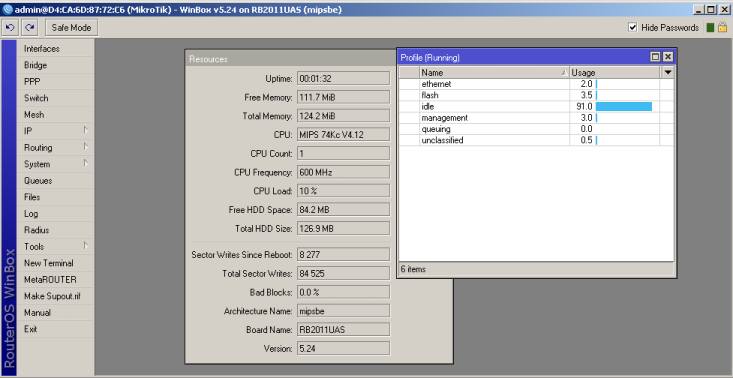Click the Free HDD Space field
This screenshot has width=733, height=378.
click(343, 210)
